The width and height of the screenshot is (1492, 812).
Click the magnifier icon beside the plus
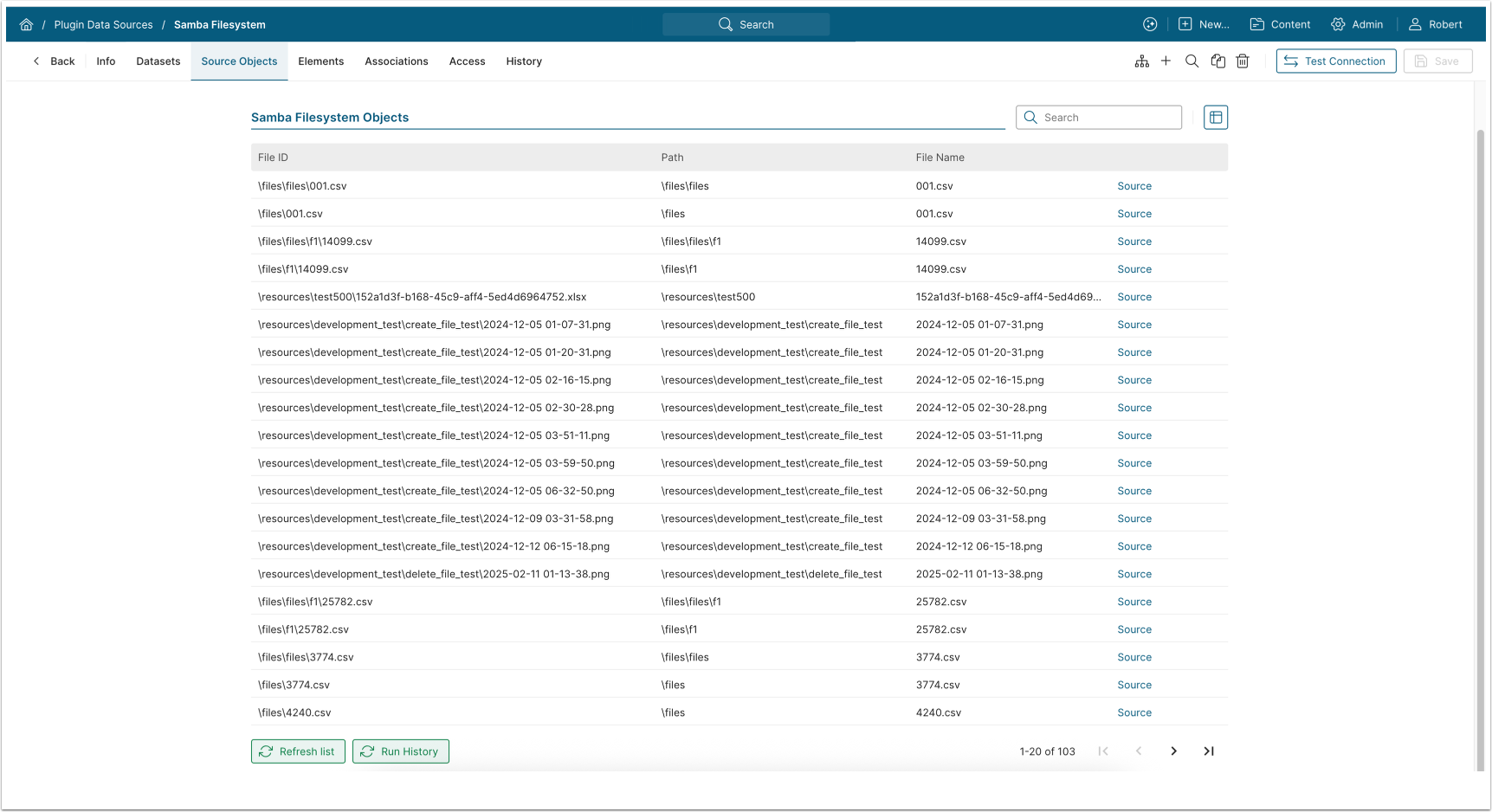(1192, 61)
